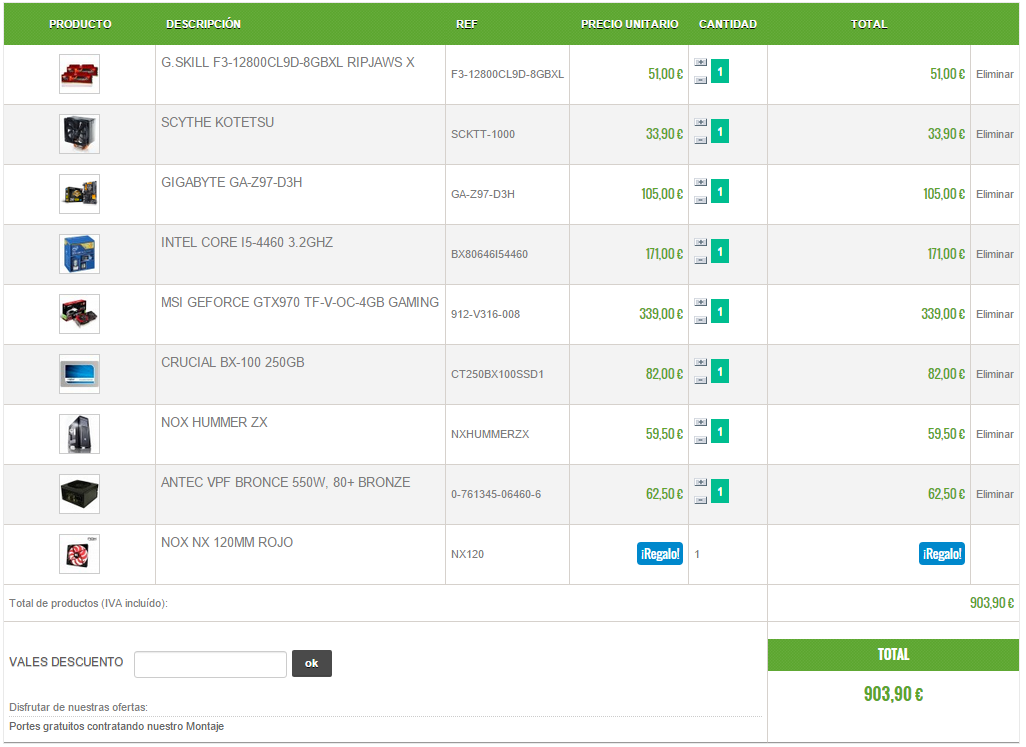Remove Antec VPF Bronce with Eliminar
The width and height of the screenshot is (1026, 747).
point(995,495)
